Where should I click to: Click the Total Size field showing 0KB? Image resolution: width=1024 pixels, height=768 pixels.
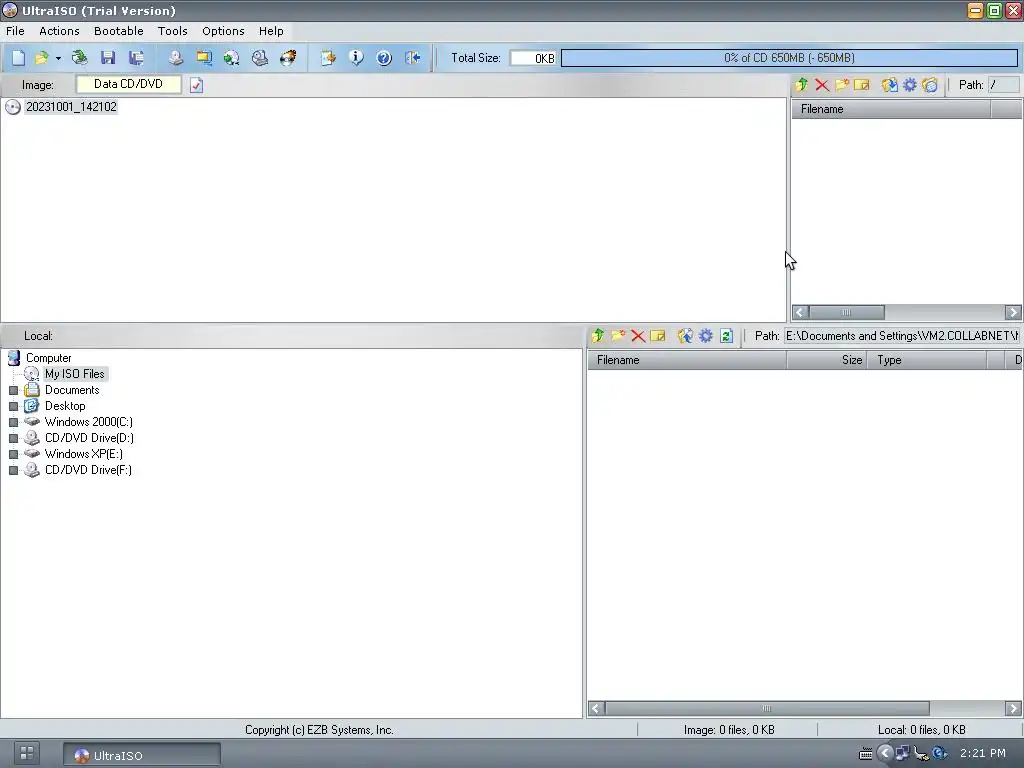click(x=533, y=58)
